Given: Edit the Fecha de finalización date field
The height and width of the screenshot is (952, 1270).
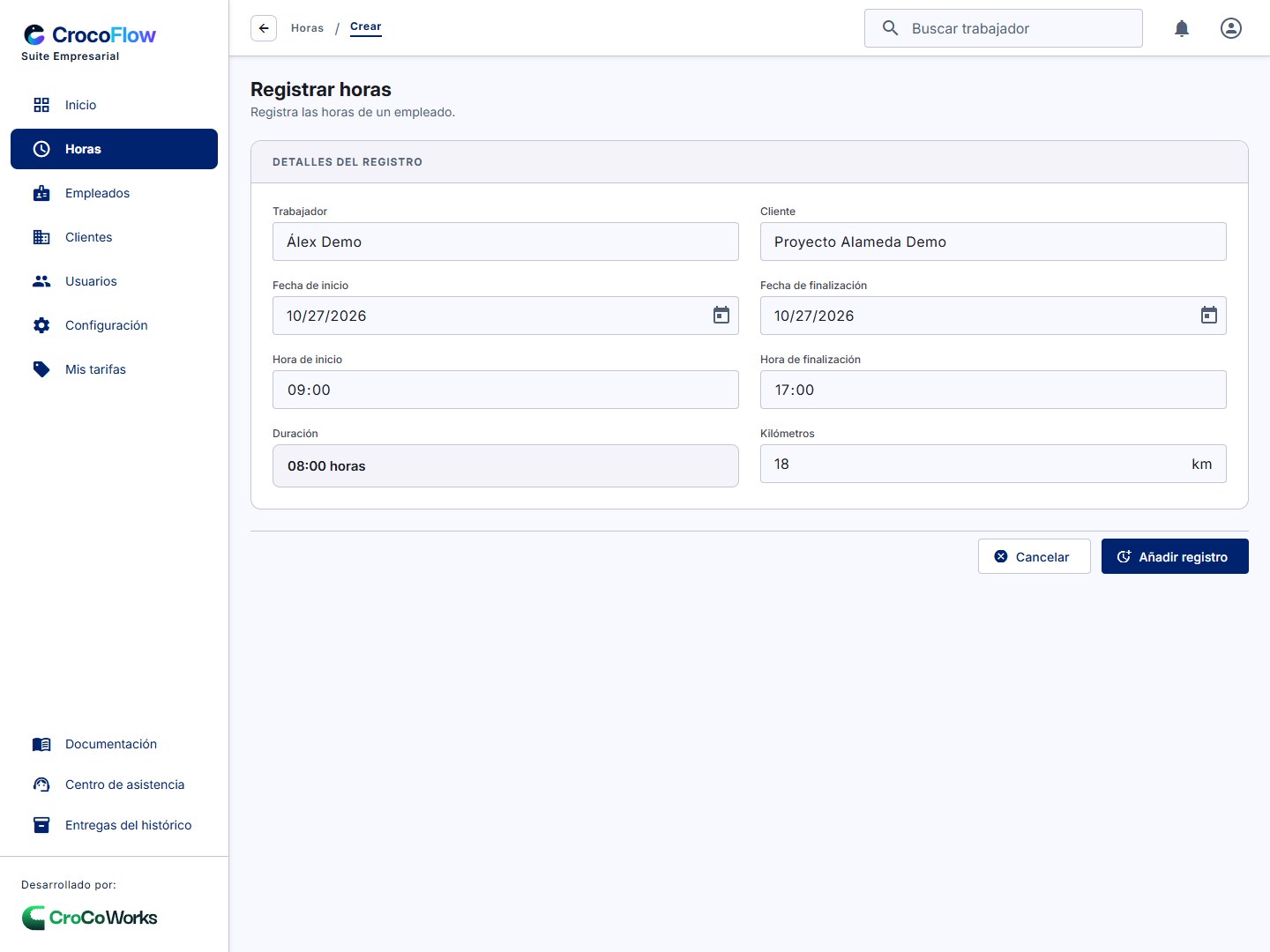Looking at the screenshot, I should 993,316.
